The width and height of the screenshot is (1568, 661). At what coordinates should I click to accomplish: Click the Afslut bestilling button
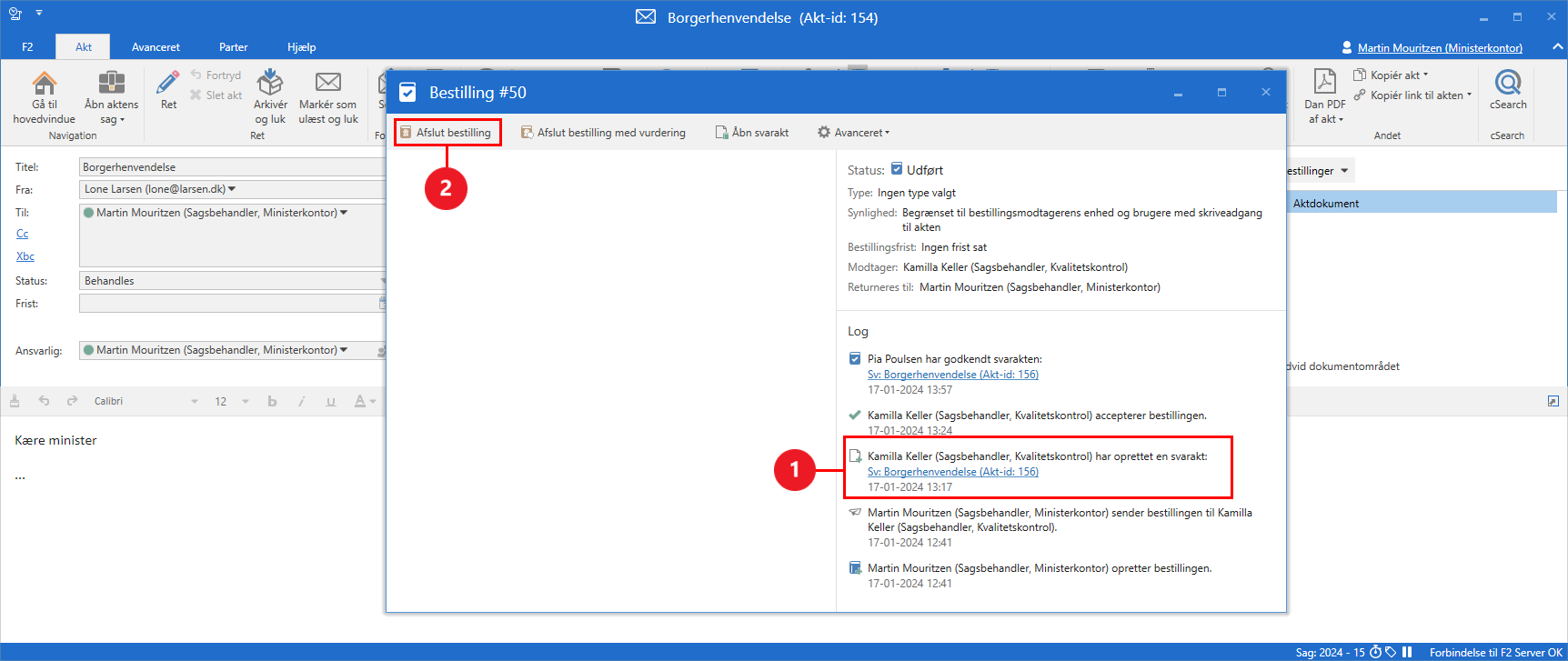coord(447,133)
